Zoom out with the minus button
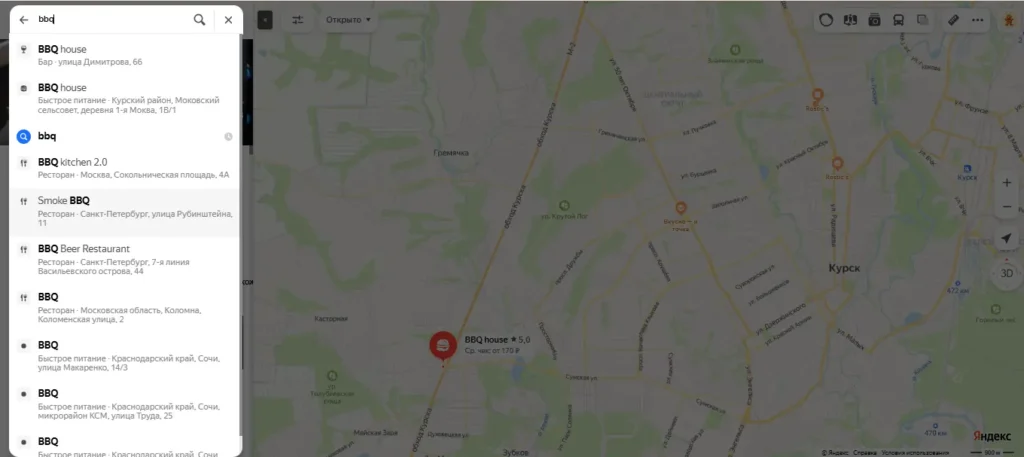 (1006, 207)
